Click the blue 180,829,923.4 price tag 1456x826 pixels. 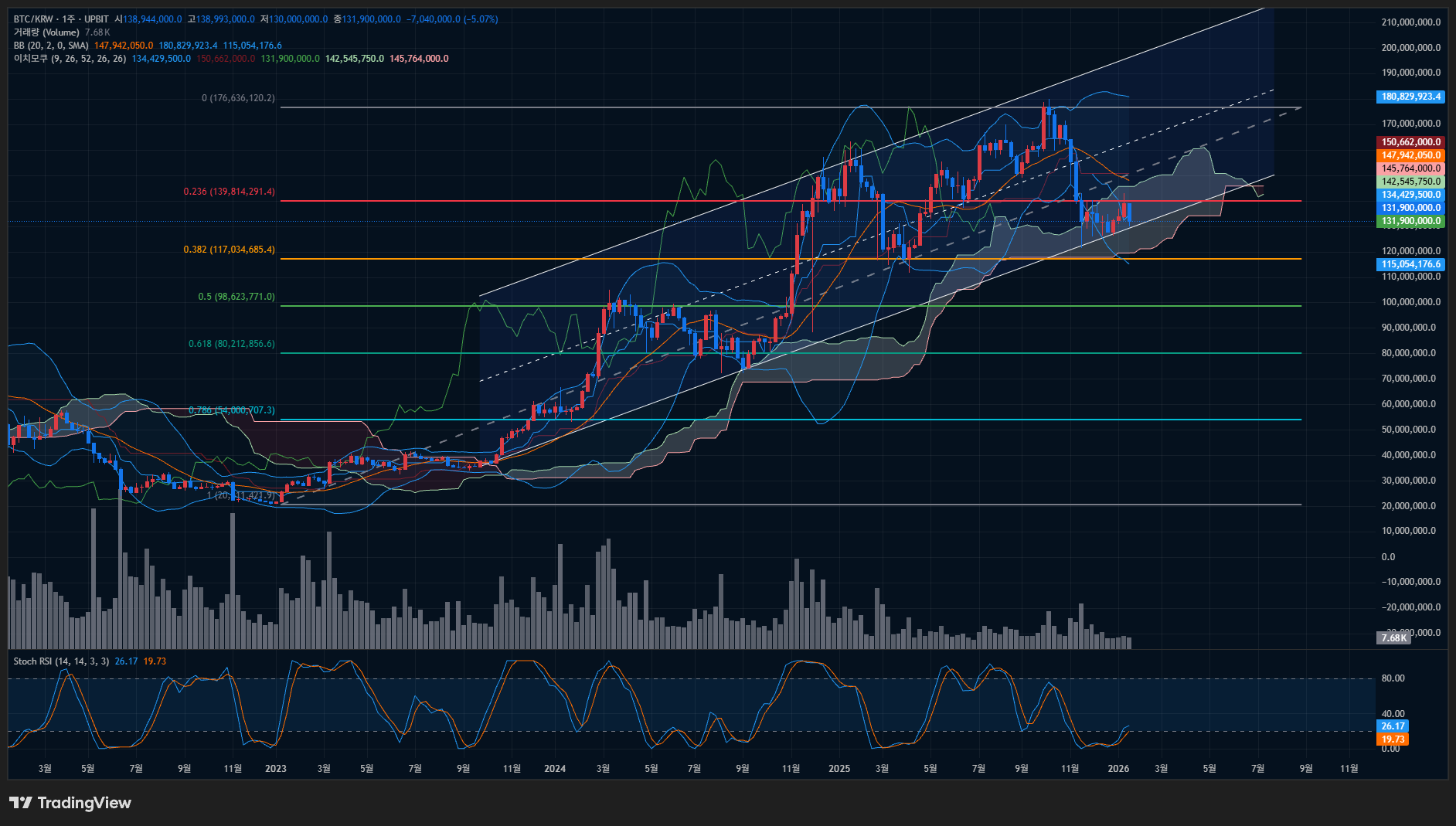1410,97
